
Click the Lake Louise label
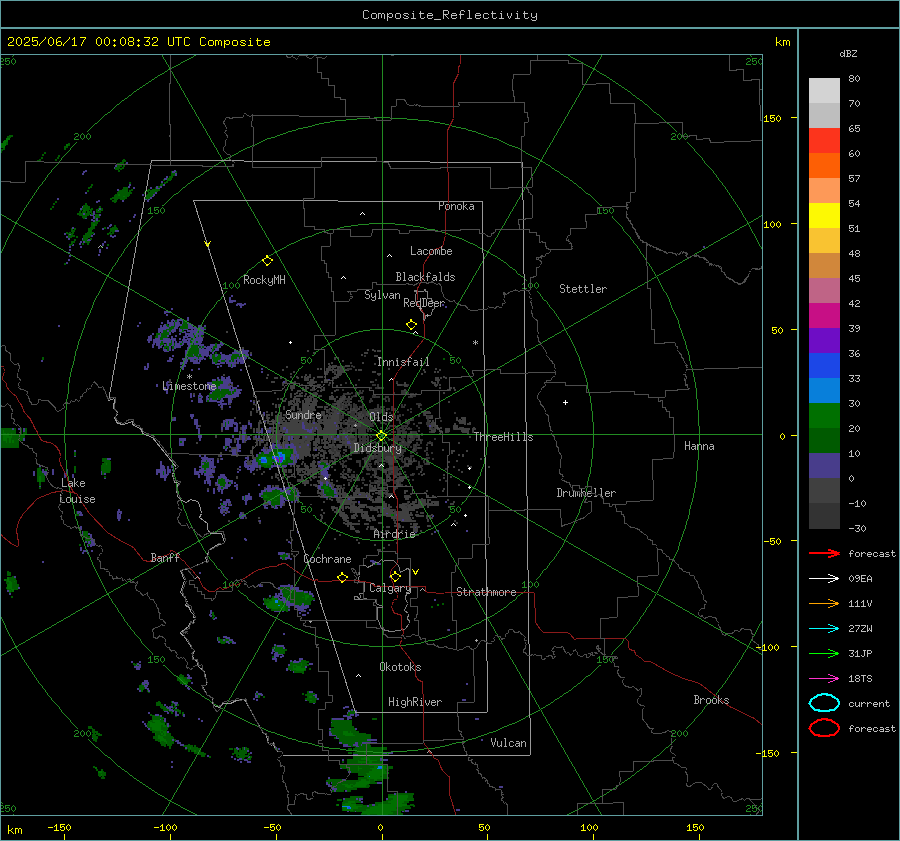point(77,491)
